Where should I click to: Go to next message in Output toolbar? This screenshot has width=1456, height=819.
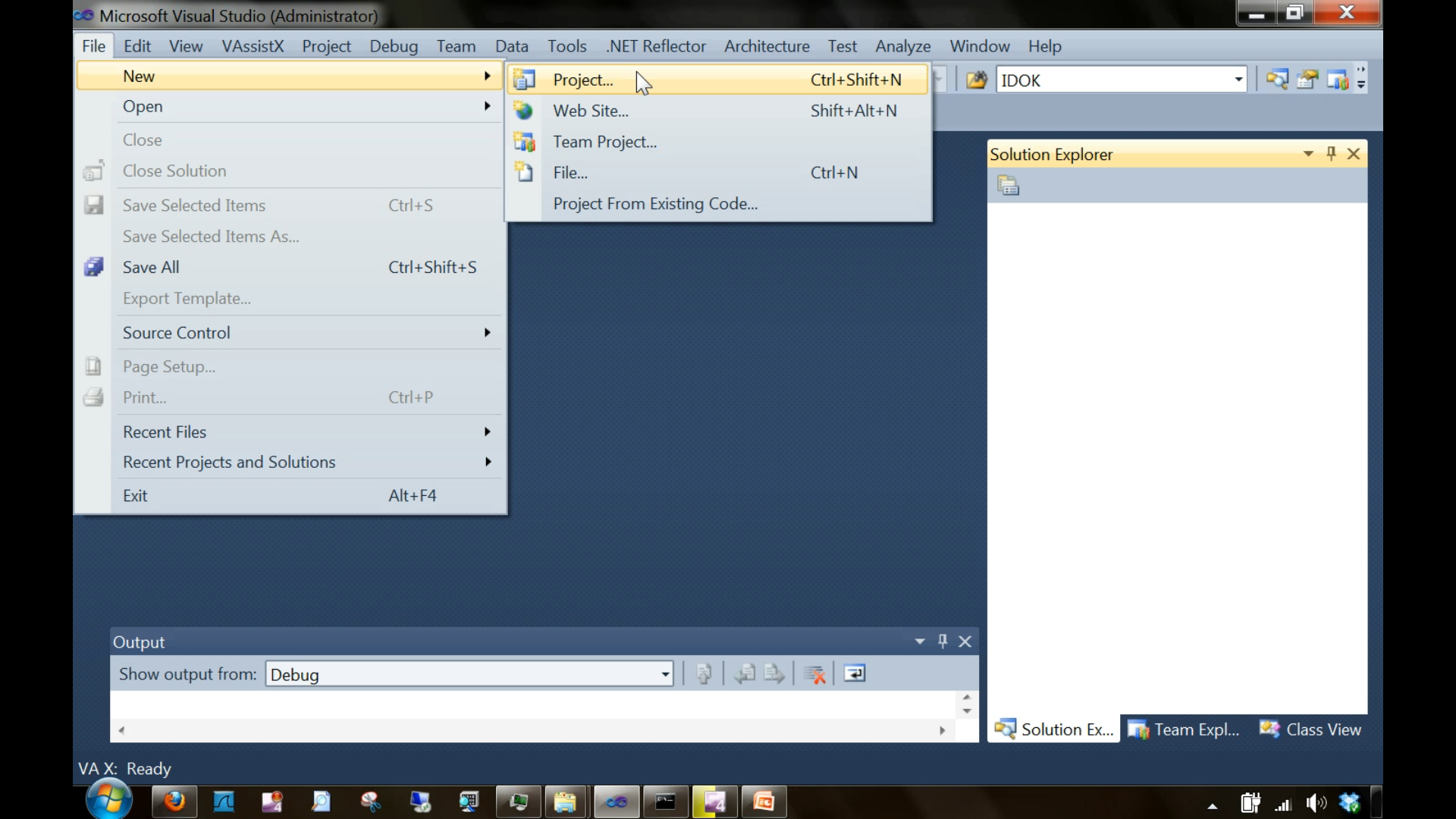point(773,673)
